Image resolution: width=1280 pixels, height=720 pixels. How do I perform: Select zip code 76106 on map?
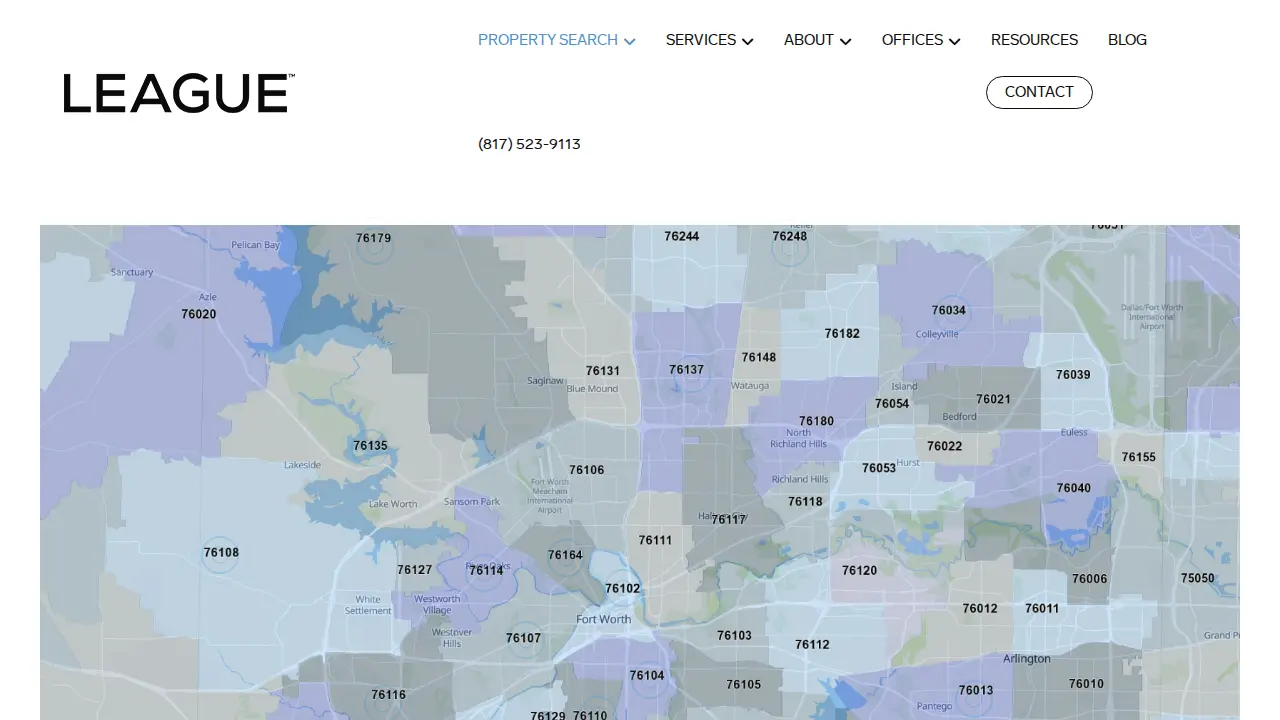point(586,470)
